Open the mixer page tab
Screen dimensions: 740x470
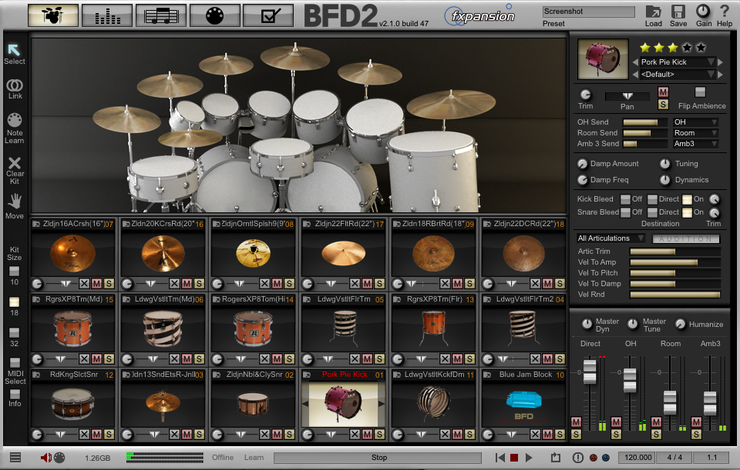click(x=106, y=15)
